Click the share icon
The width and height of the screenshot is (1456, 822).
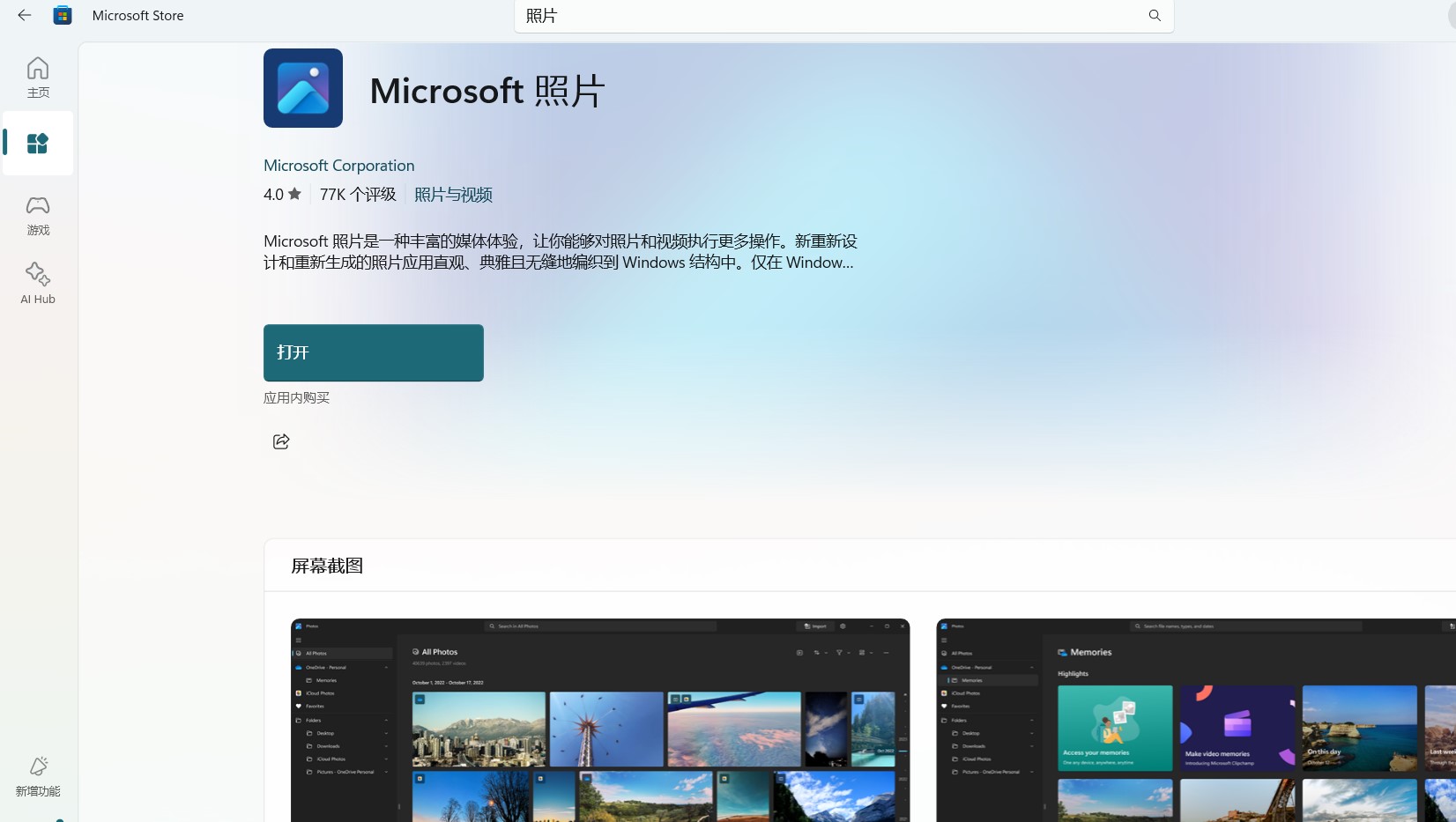pos(281,441)
